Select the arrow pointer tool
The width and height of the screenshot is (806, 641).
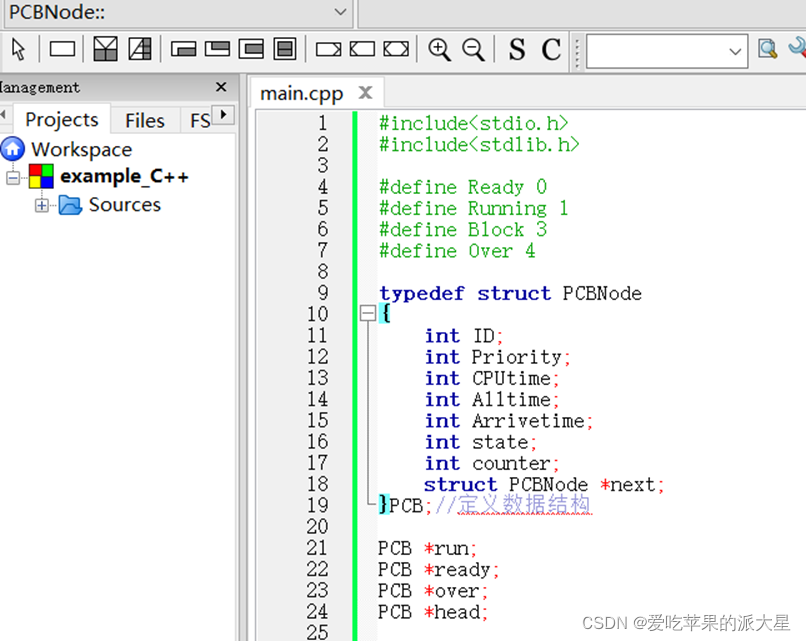pyautogui.click(x=19, y=50)
